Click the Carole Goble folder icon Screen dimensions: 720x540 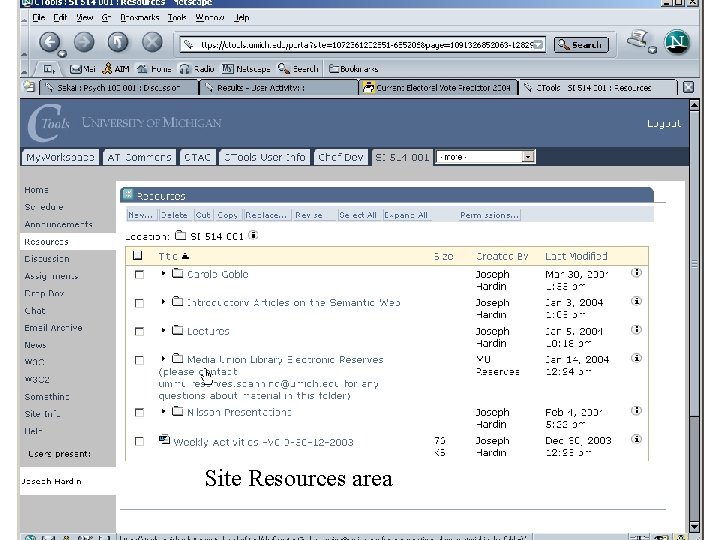pos(177,273)
